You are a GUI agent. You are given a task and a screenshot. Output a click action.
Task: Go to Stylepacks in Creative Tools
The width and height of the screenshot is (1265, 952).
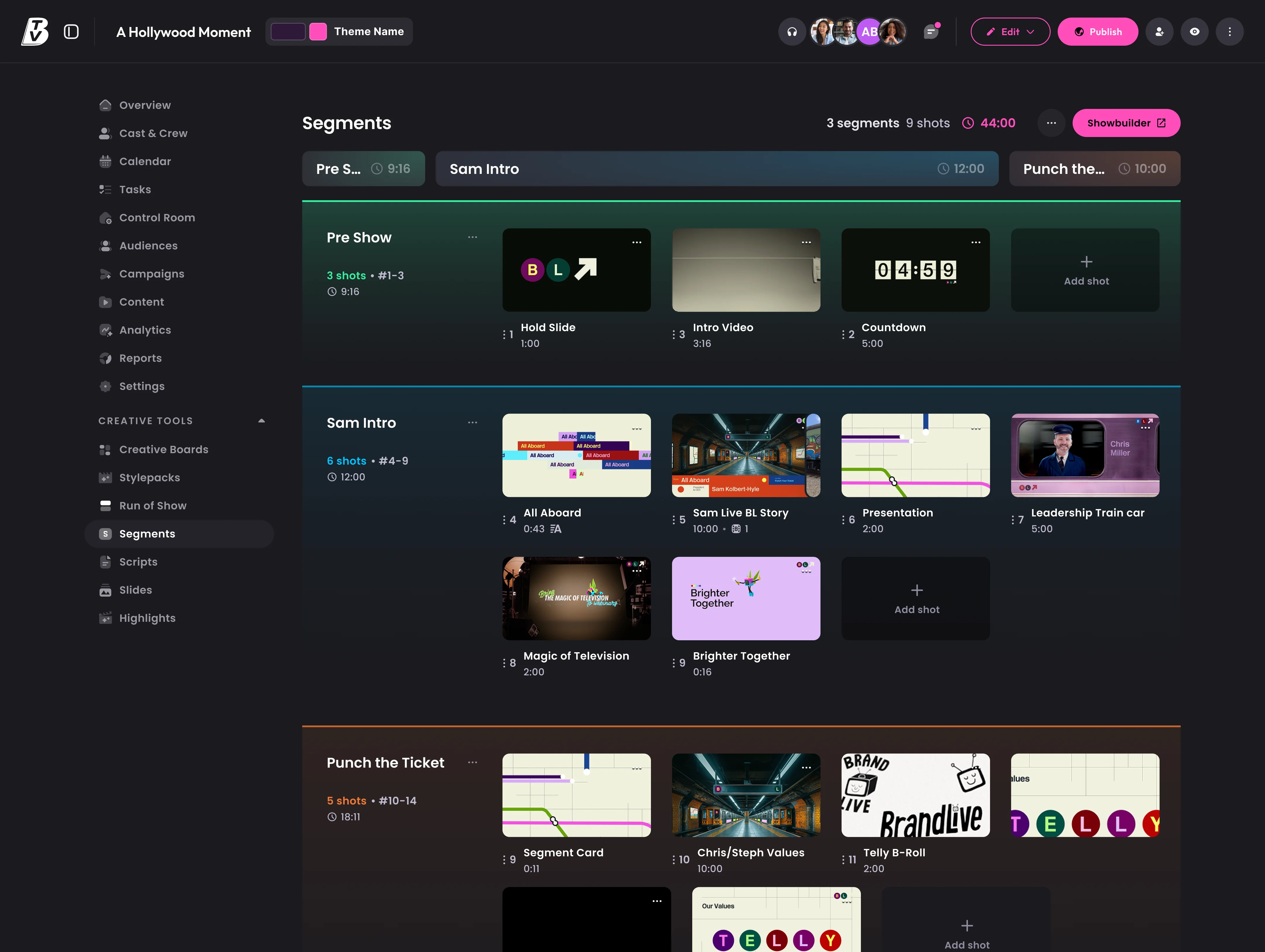[149, 477]
